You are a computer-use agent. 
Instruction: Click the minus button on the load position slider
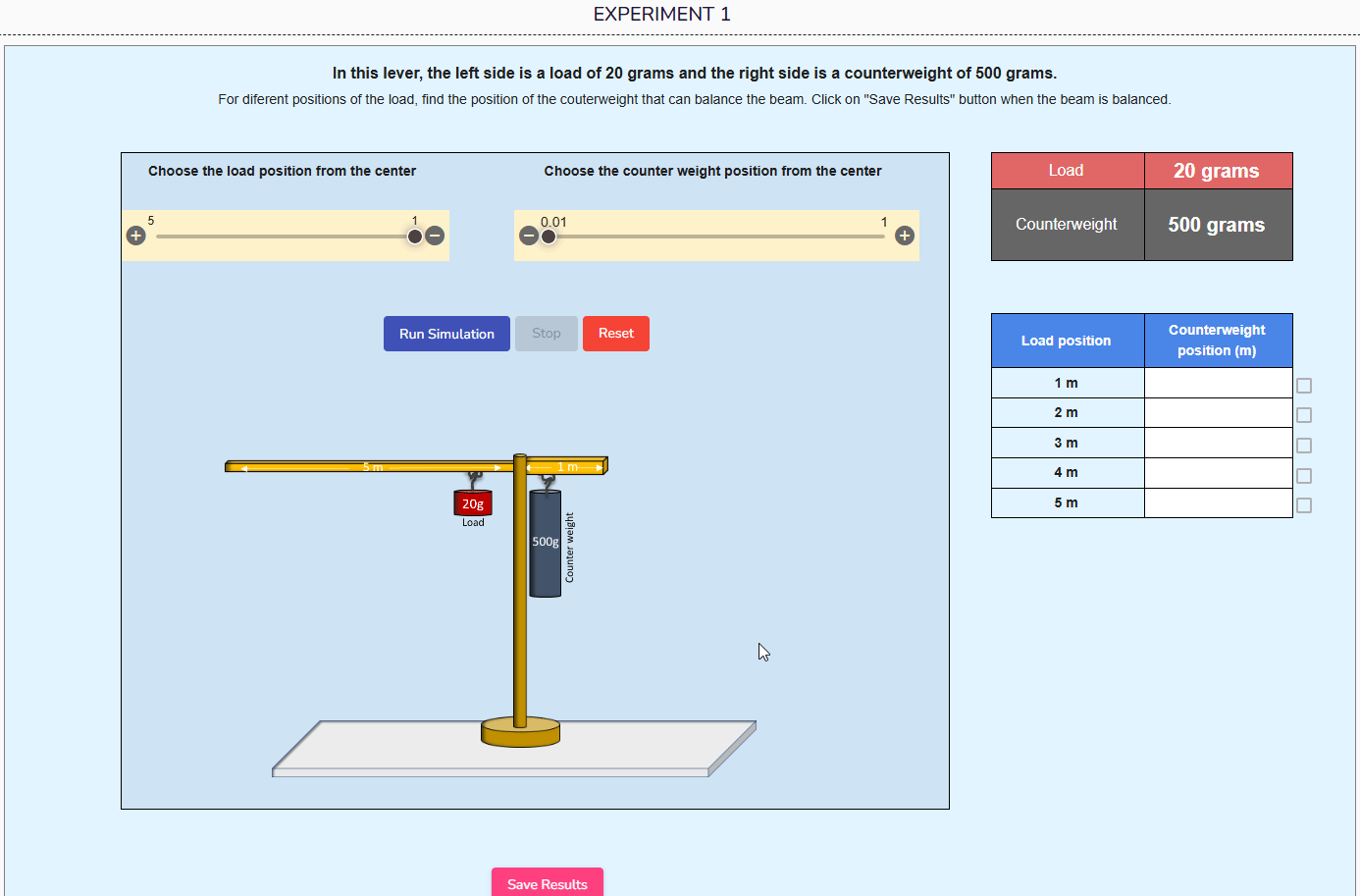tap(435, 236)
